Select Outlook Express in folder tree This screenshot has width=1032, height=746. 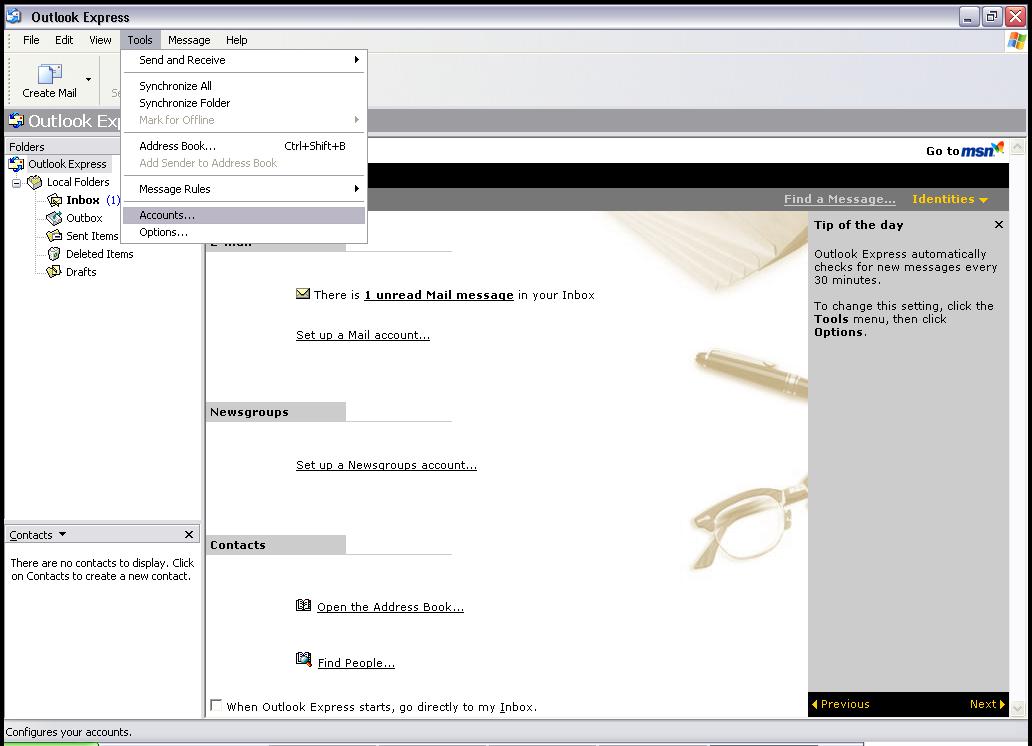pyautogui.click(x=67, y=164)
